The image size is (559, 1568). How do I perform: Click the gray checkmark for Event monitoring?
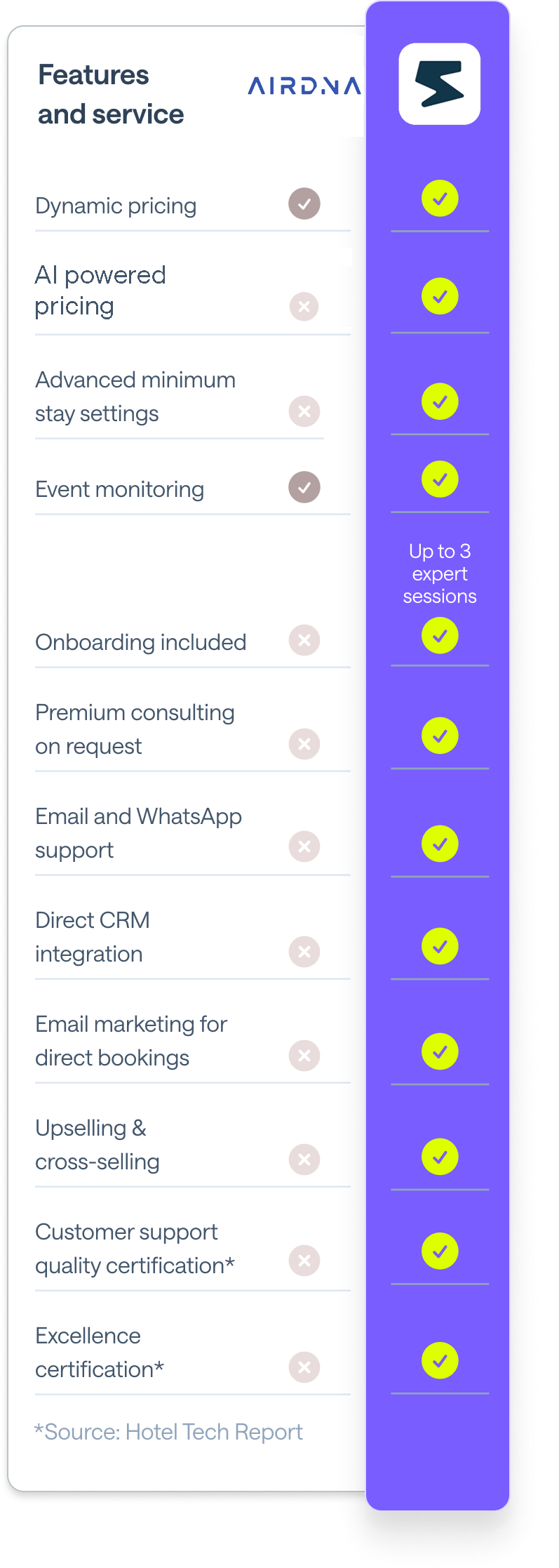304,487
